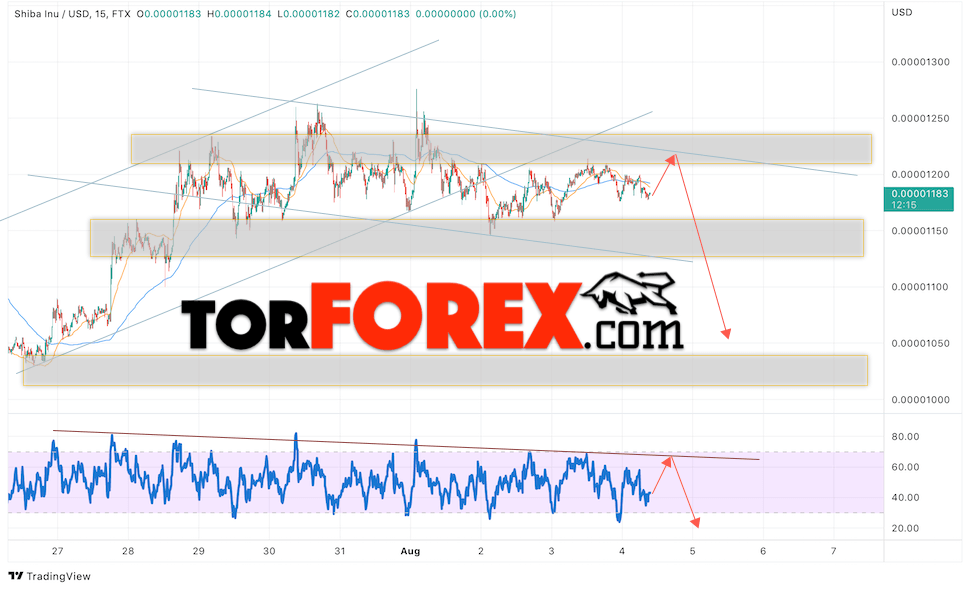Click the red arrowhead pointing down on price chart
The image size is (970, 590).
727,334
